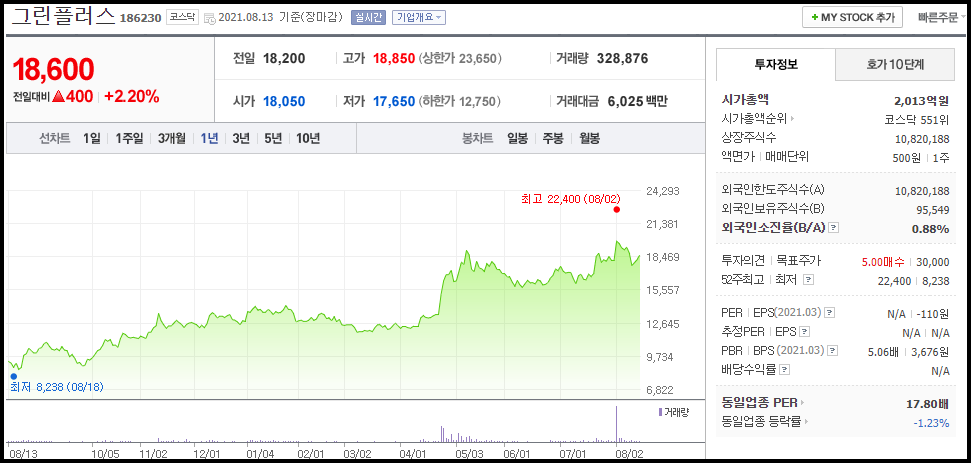Open help icon next to 외국인소진율(B/A)
Screen dimensions: 971x463
834,228
